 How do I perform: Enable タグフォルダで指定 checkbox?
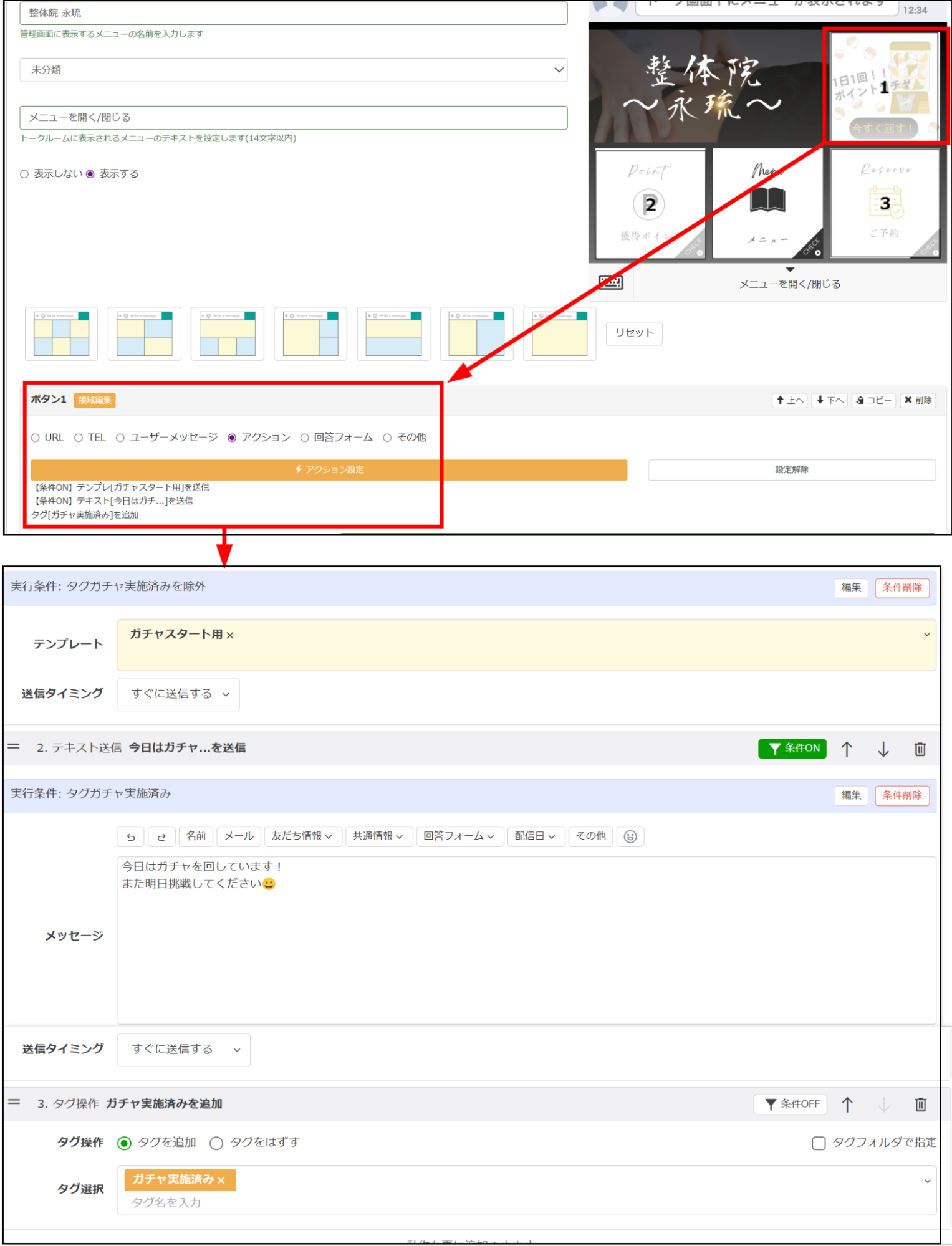[819, 1143]
